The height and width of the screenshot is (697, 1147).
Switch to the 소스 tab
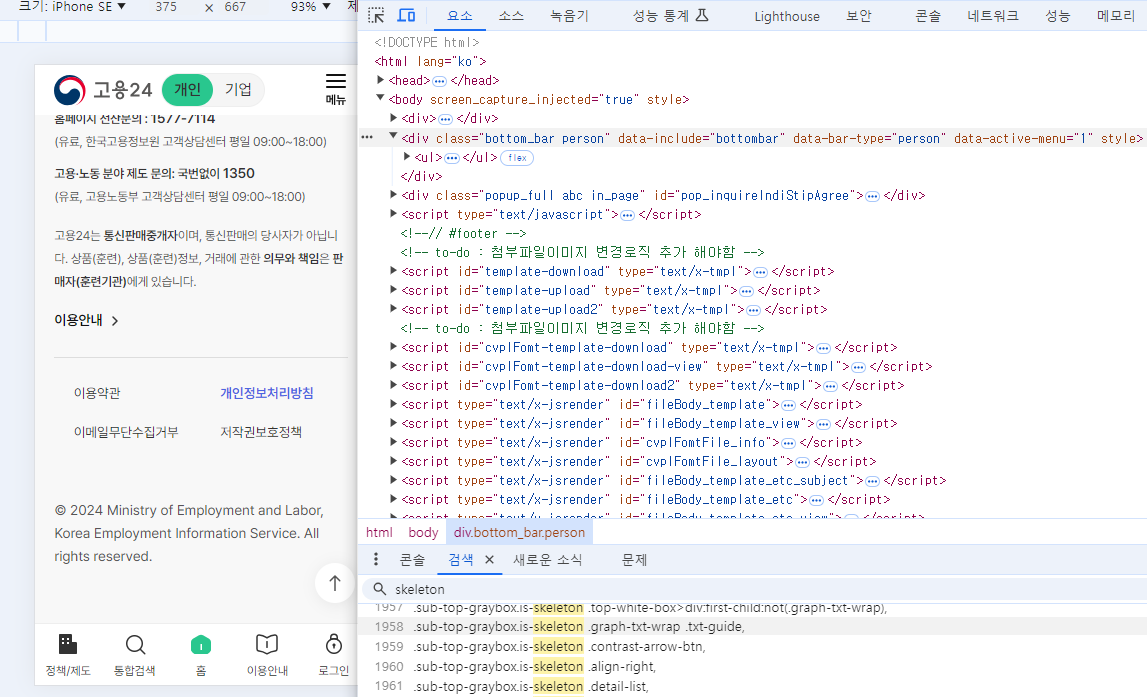[x=511, y=15]
